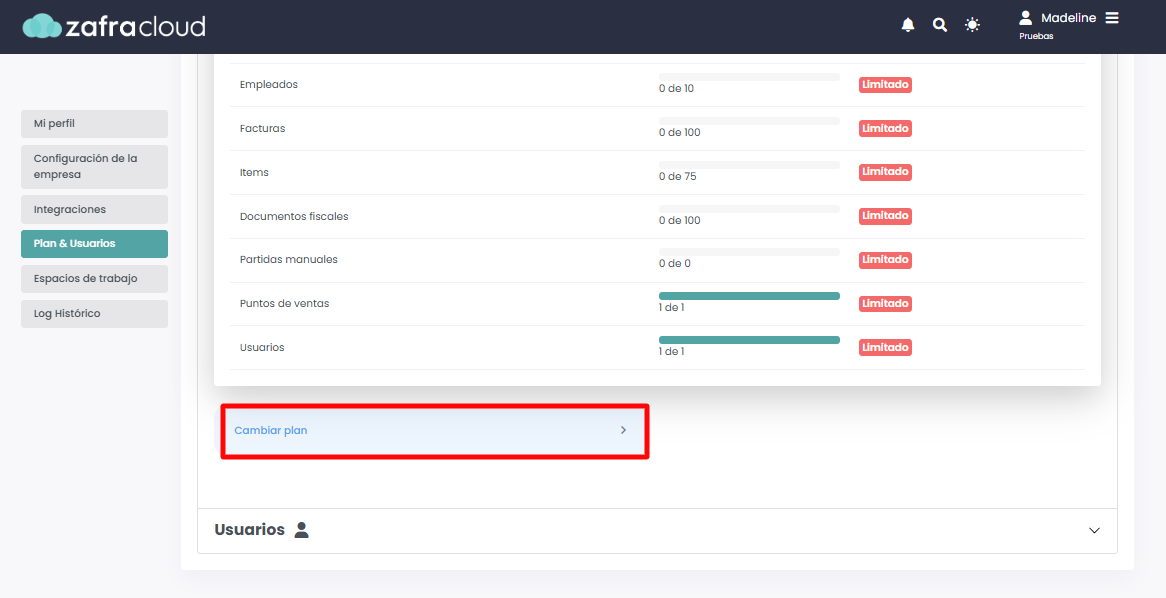This screenshot has height=598, width=1166.
Task: Open Log Histórico
Action: [x=94, y=314]
